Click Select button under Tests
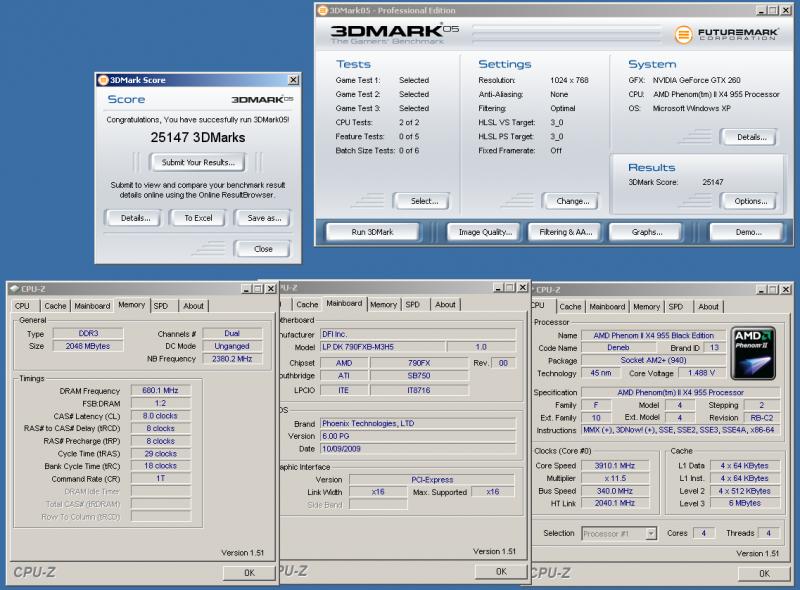The height and width of the screenshot is (590, 800). [422, 201]
